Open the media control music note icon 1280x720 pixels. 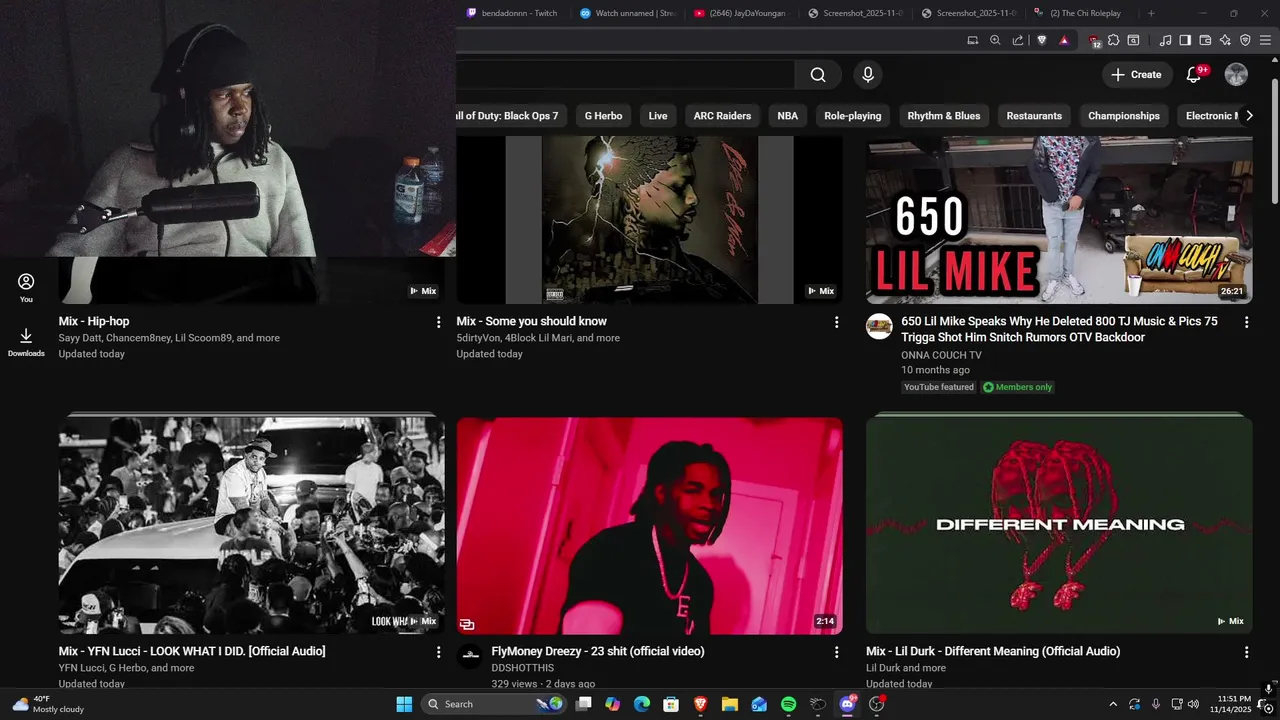1165,40
